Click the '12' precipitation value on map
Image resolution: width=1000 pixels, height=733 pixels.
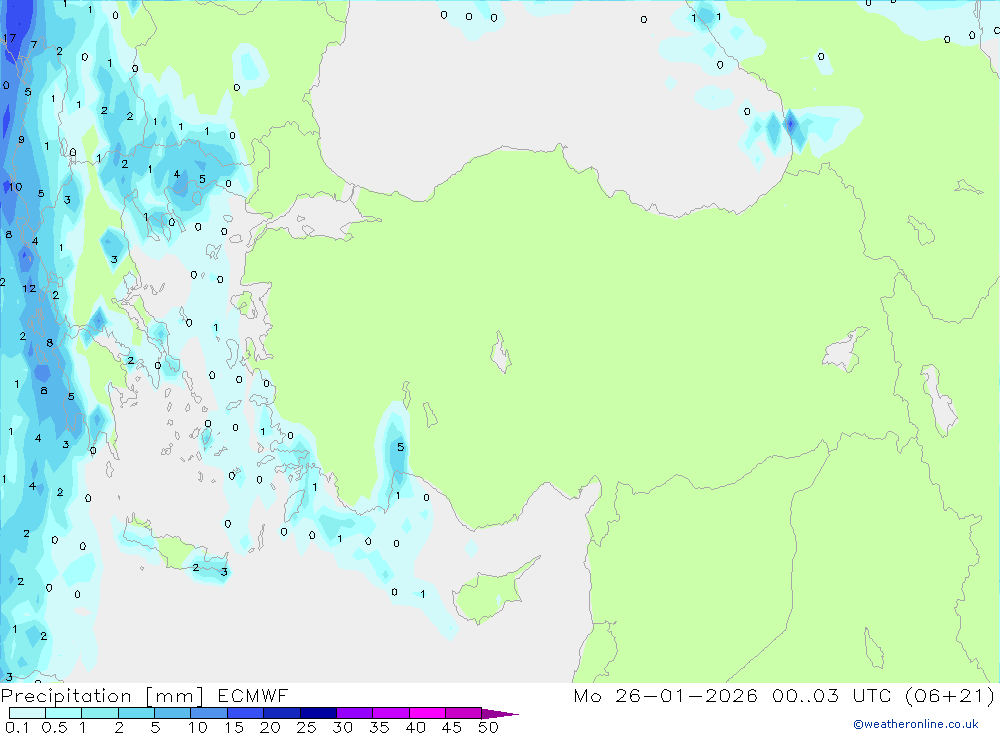pos(29,288)
